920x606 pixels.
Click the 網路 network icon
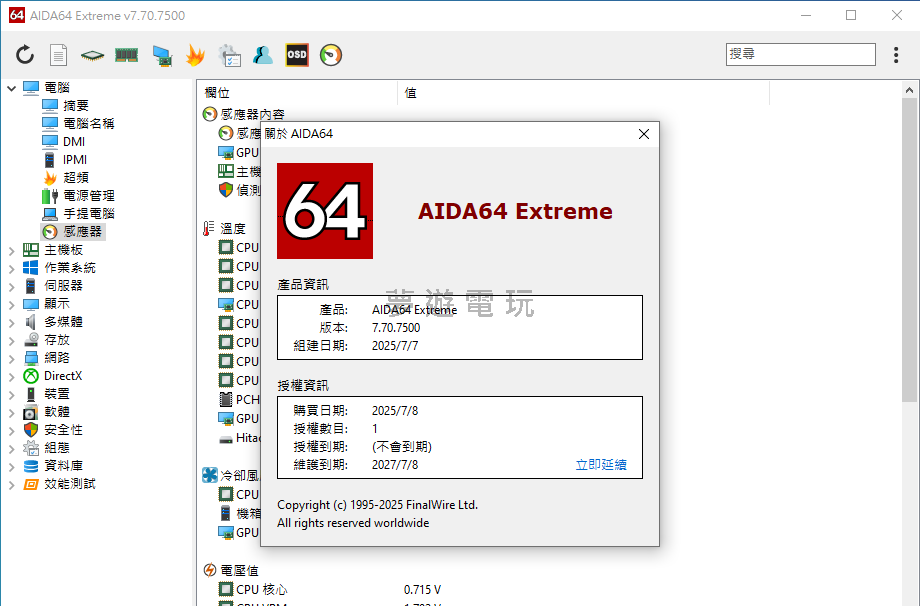tap(31, 358)
